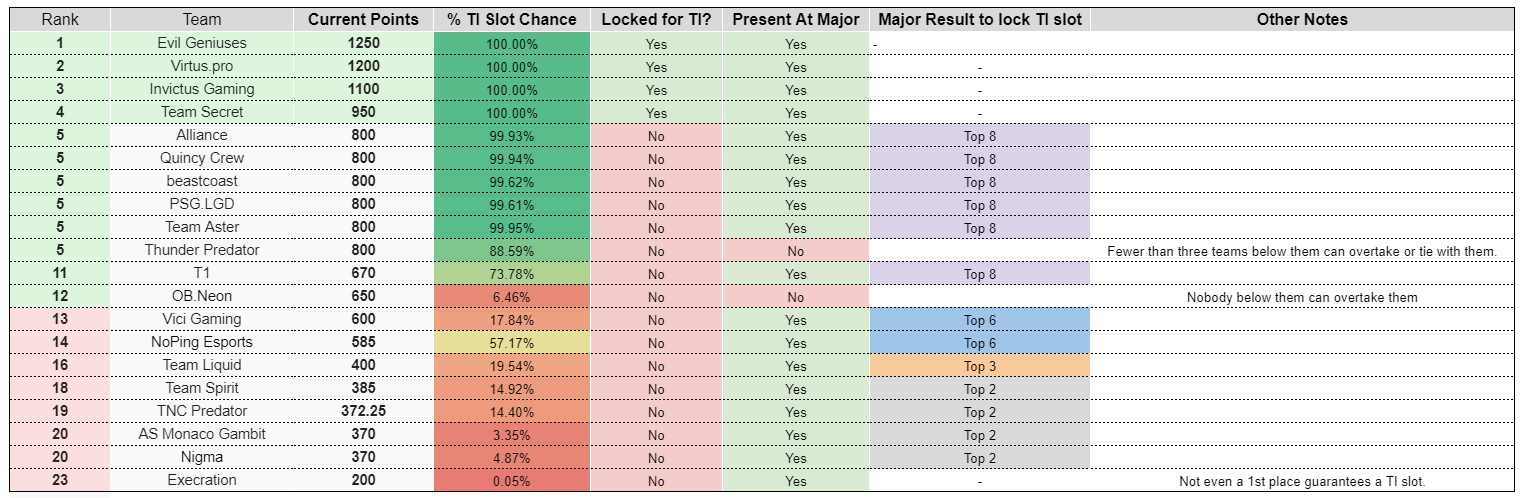
Task: Click the 'Locked for TI?' header
Action: [656, 20]
